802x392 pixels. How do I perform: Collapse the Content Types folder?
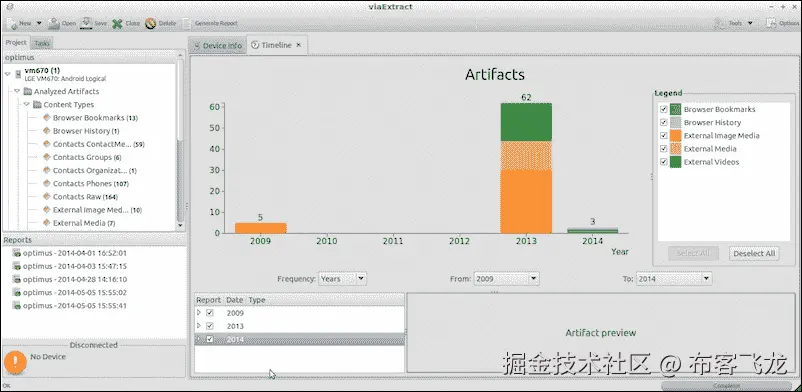click(27, 104)
